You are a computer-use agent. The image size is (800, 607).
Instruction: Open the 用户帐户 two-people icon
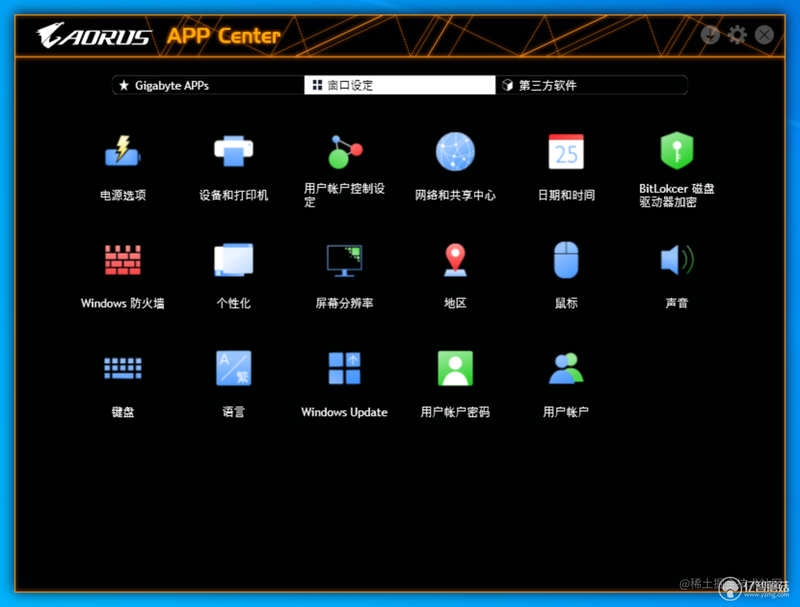[566, 368]
